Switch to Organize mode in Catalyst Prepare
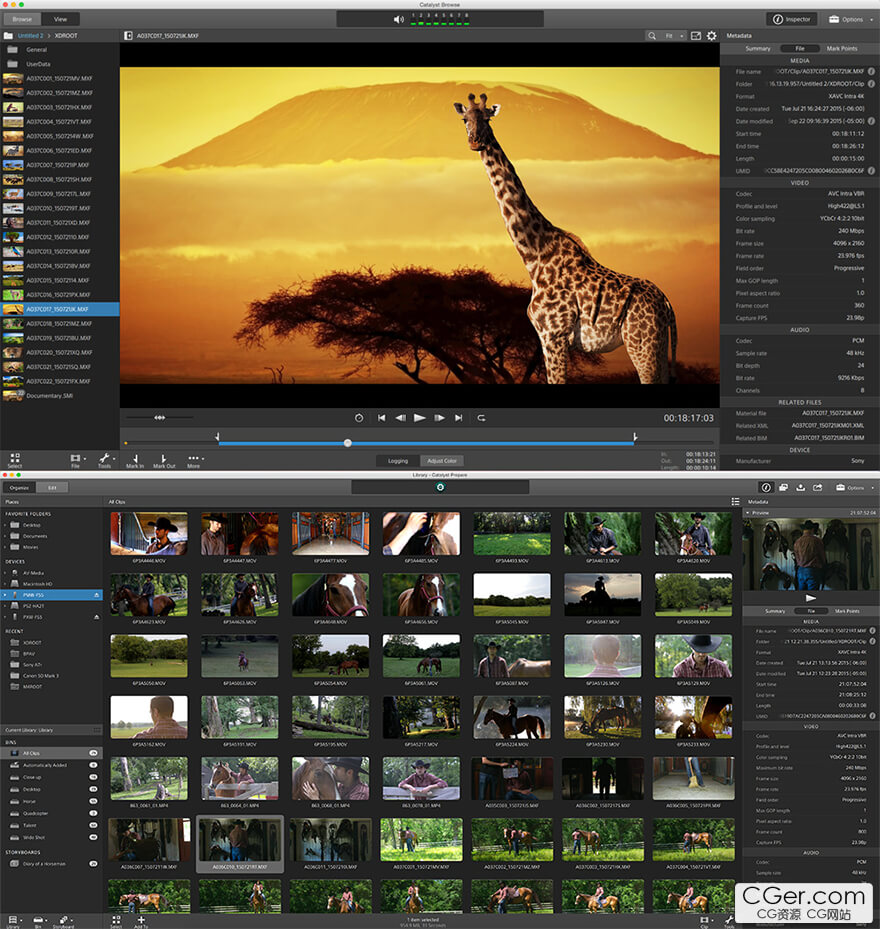This screenshot has height=929, width=880. (x=19, y=488)
